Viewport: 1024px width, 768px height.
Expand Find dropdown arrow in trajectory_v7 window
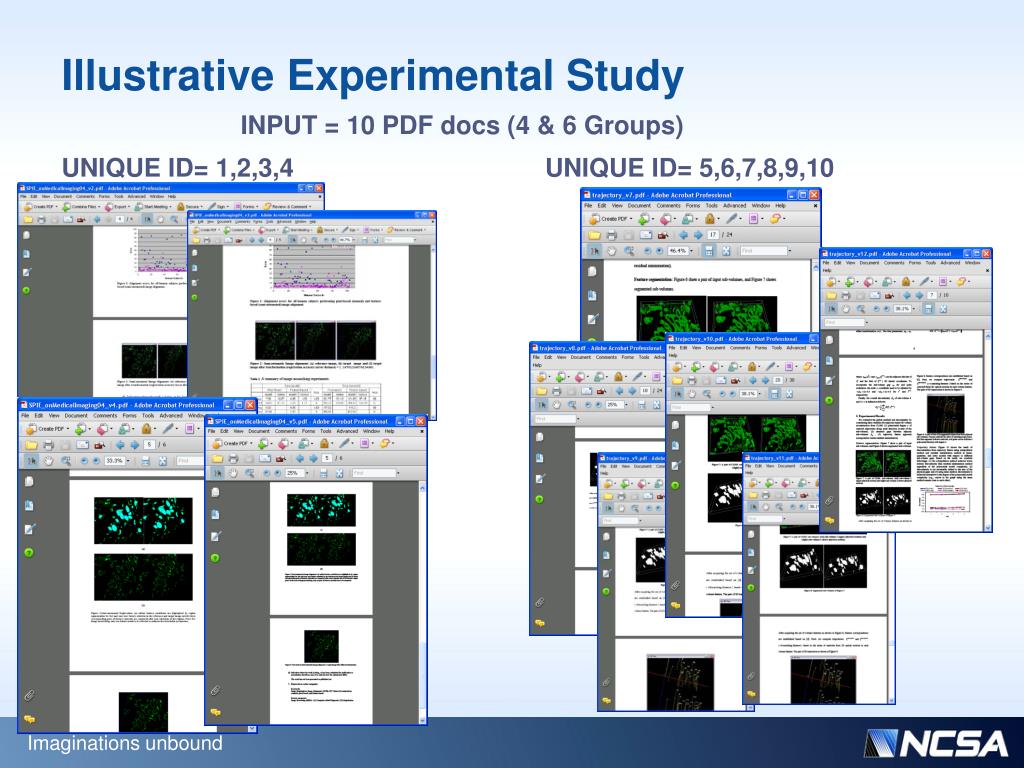coord(790,251)
